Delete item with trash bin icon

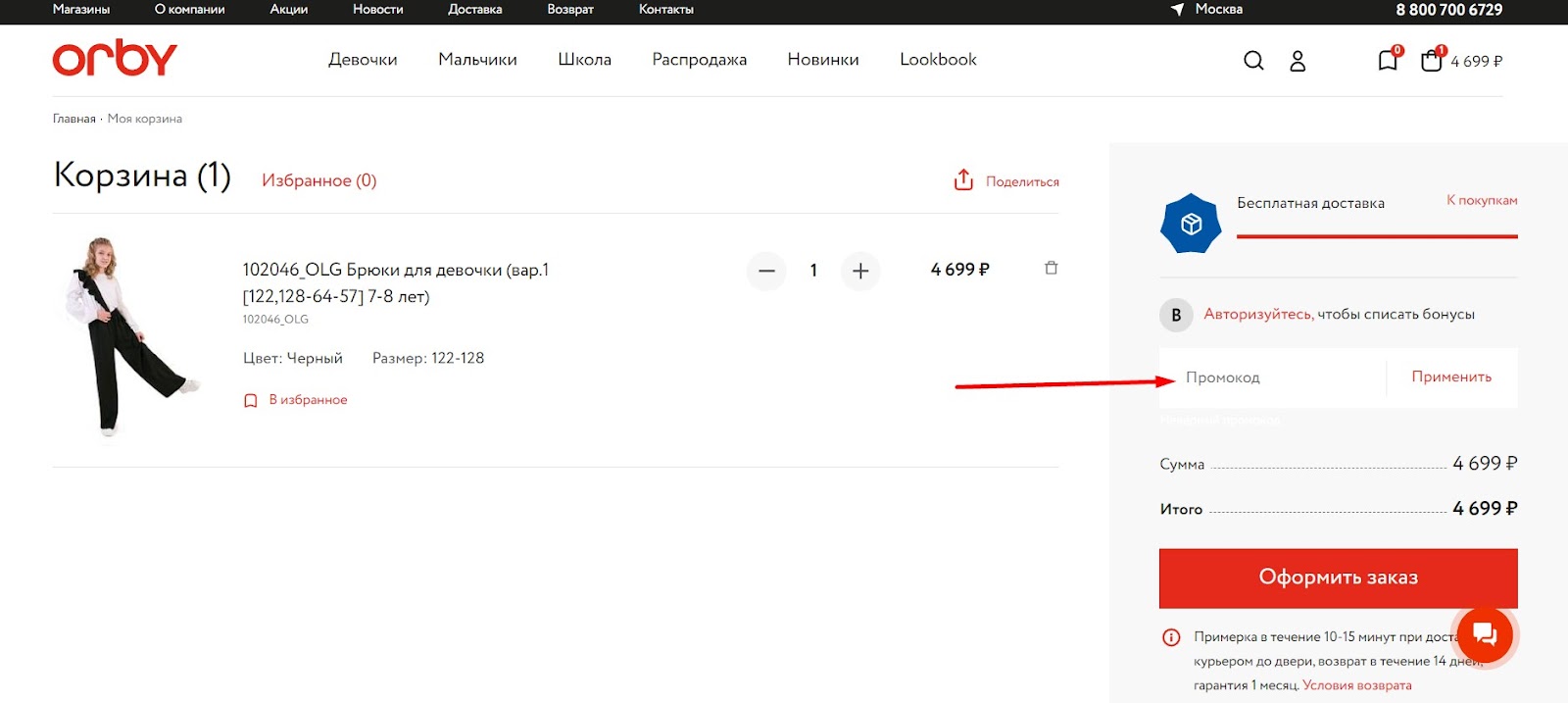pos(1051,268)
